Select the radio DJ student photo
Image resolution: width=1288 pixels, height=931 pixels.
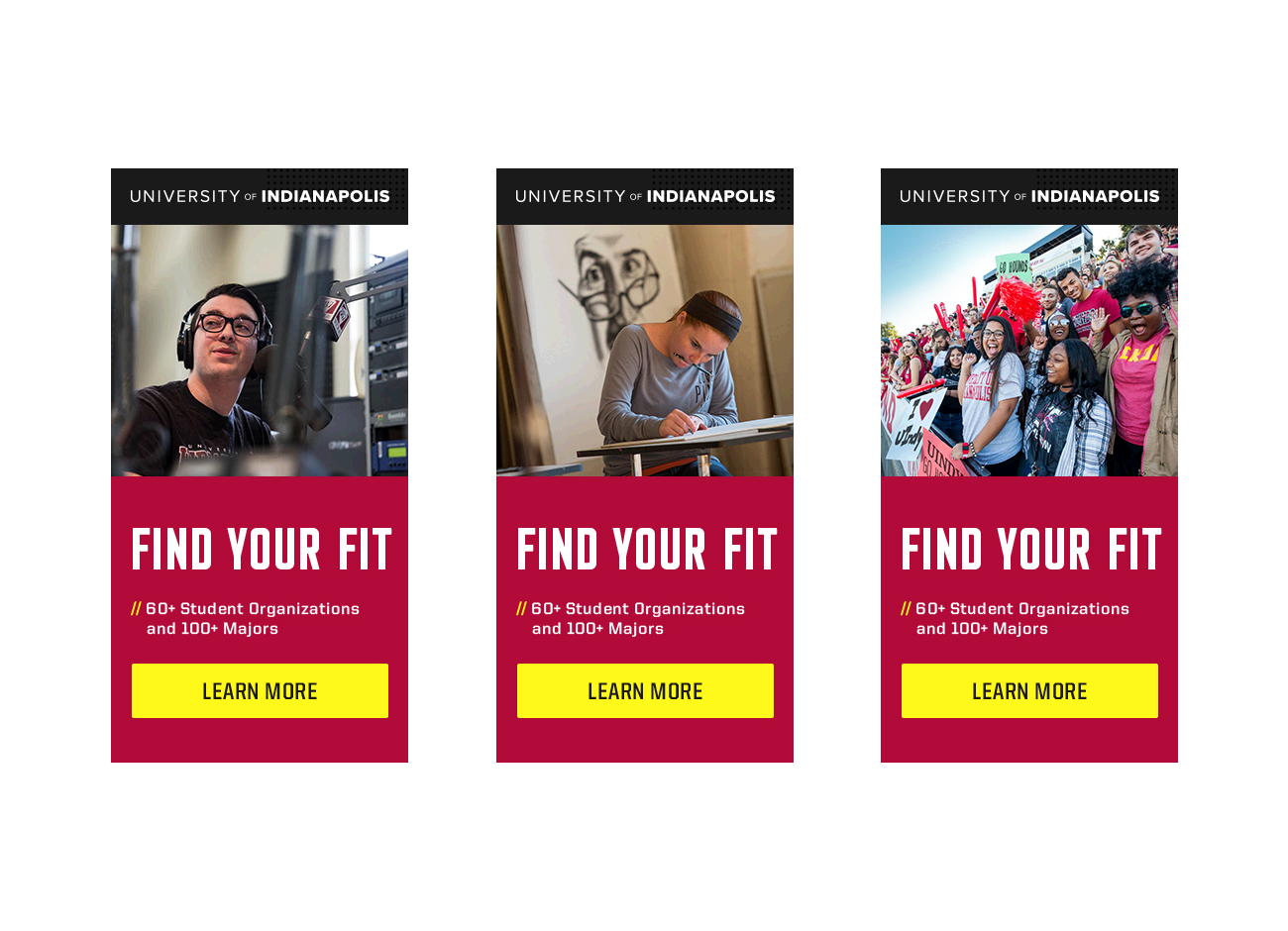click(x=260, y=351)
